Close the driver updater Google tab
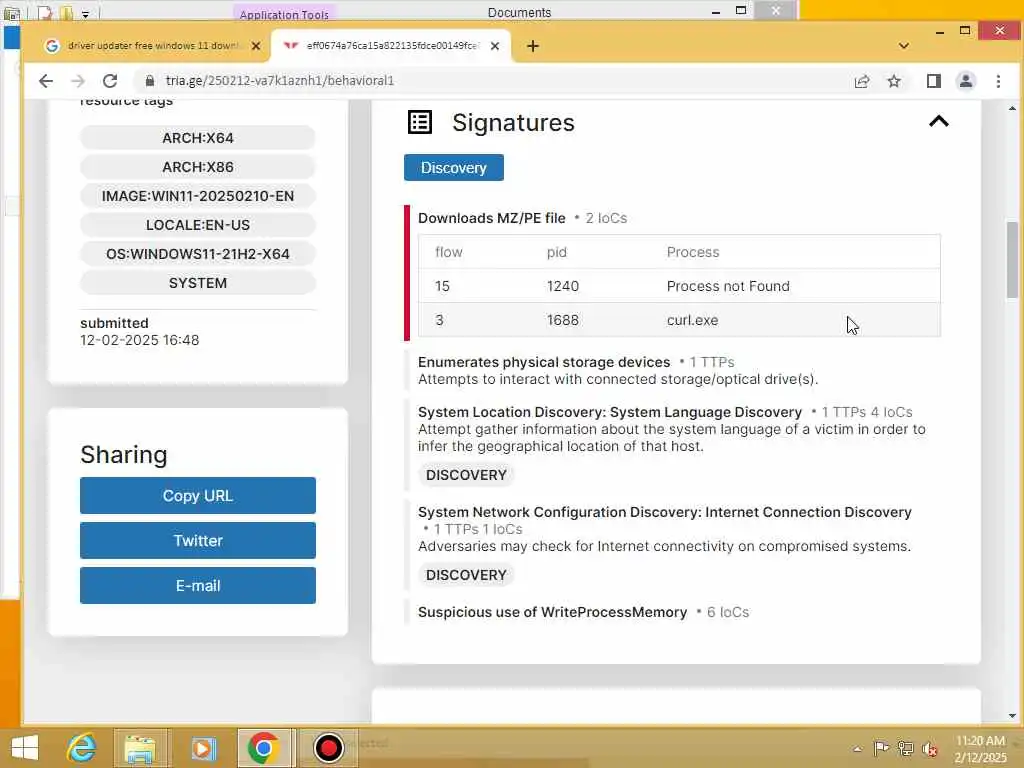This screenshot has height=768, width=1024. click(x=256, y=46)
